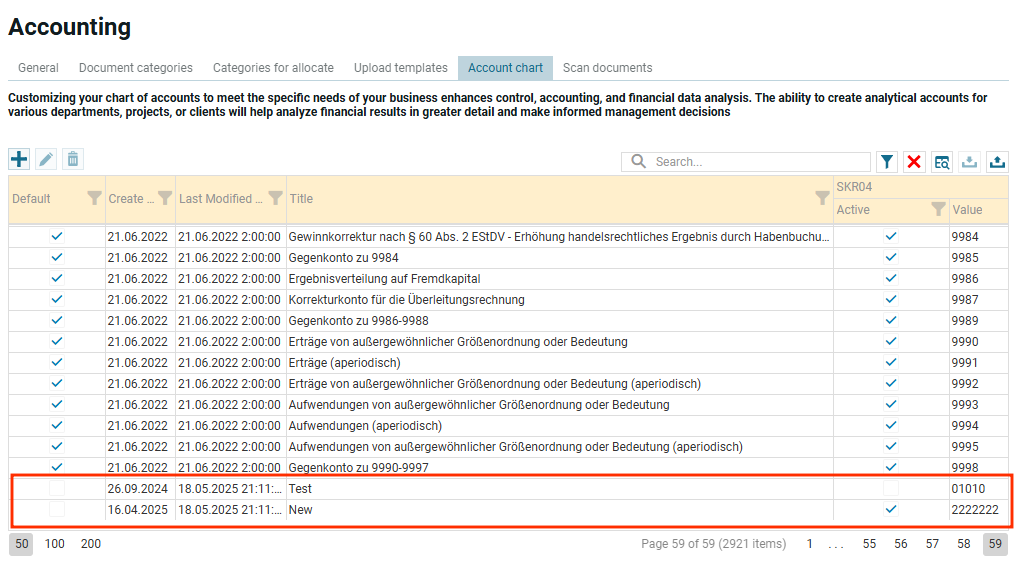Click the import download icon
Viewport: 1017px width, 570px height.
969,162
